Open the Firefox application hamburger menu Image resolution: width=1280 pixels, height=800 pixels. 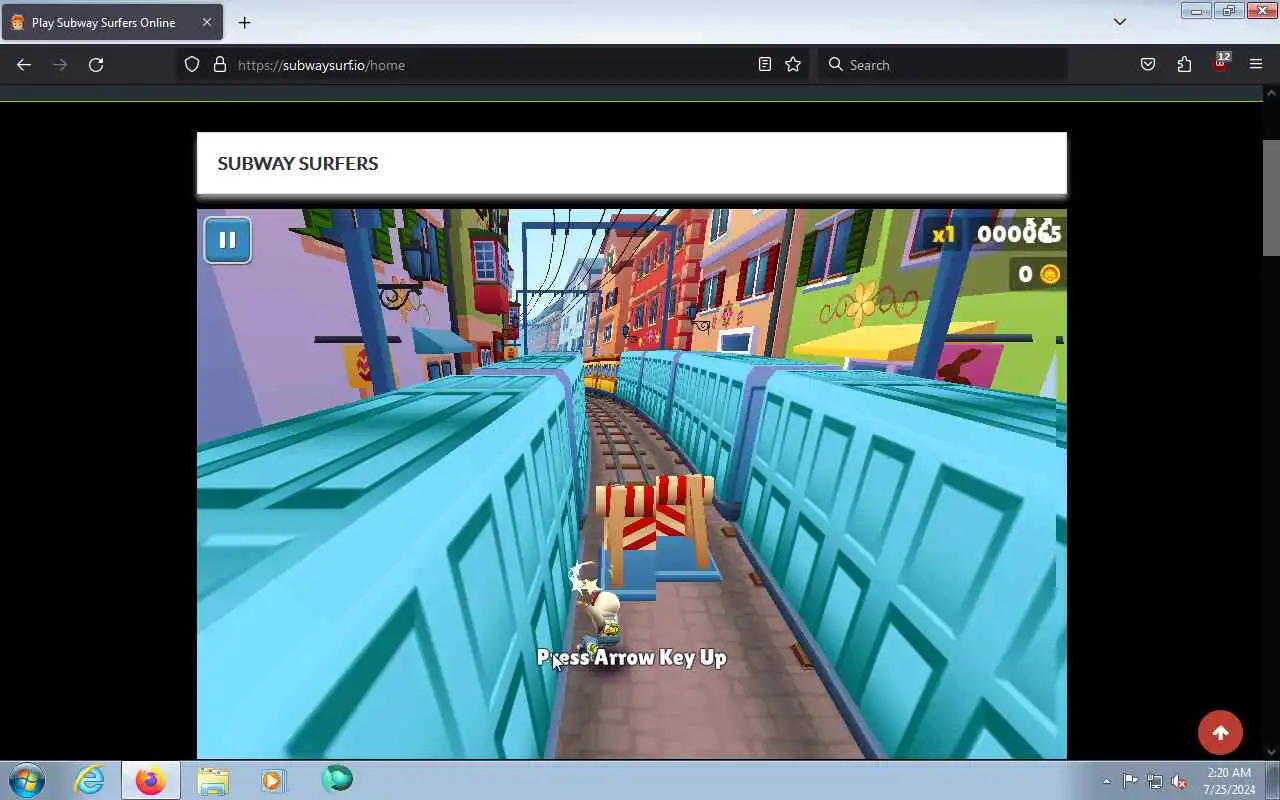tap(1256, 64)
